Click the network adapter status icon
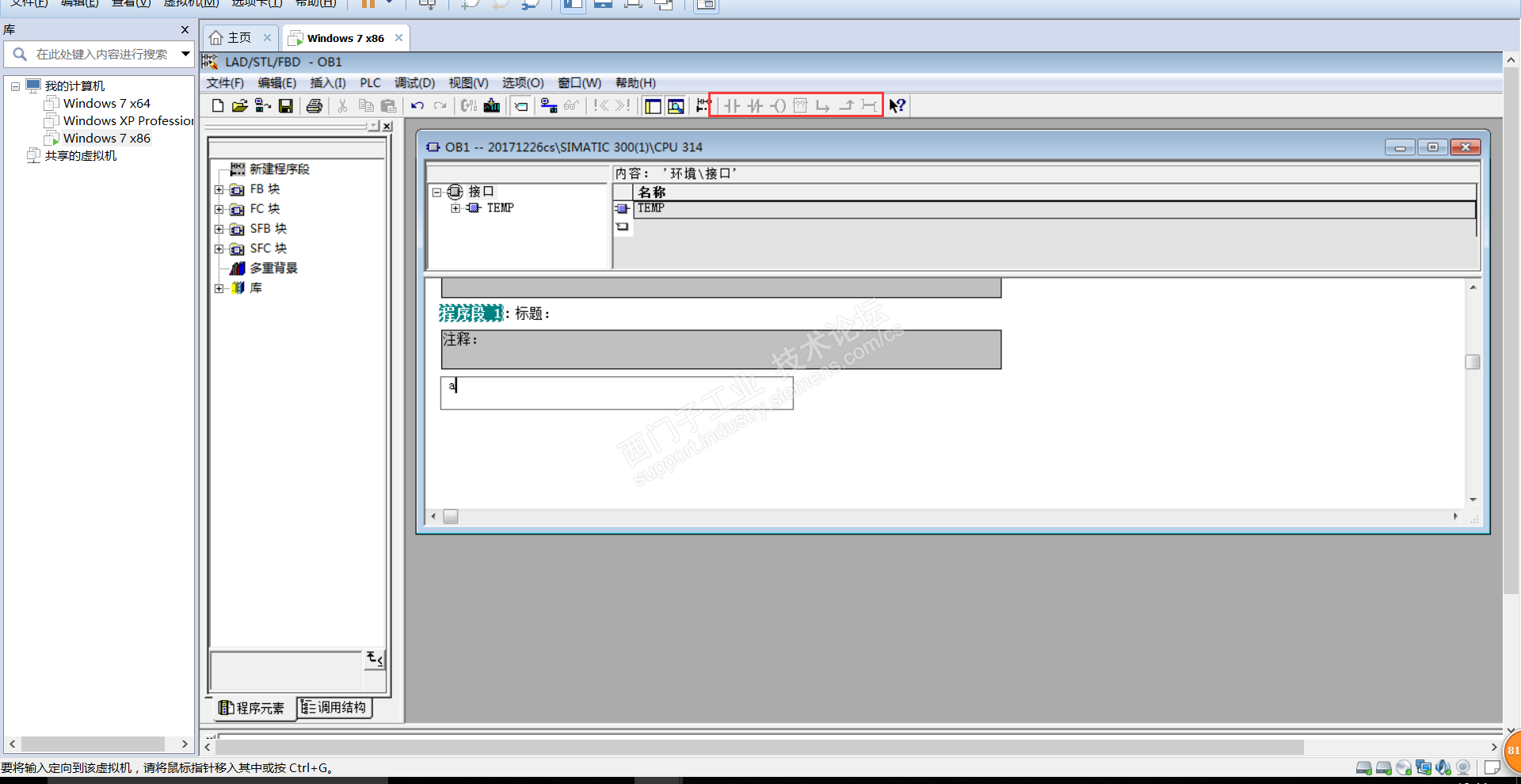Viewport: 1521px width, 784px height. [x=1424, y=767]
